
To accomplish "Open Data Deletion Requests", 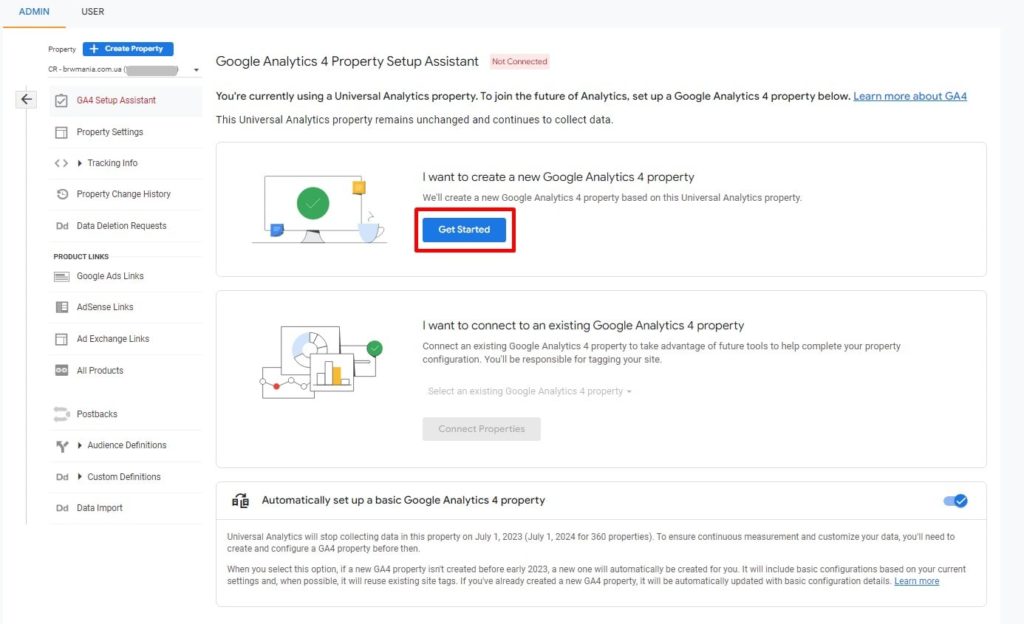I will pyautogui.click(x=121, y=225).
